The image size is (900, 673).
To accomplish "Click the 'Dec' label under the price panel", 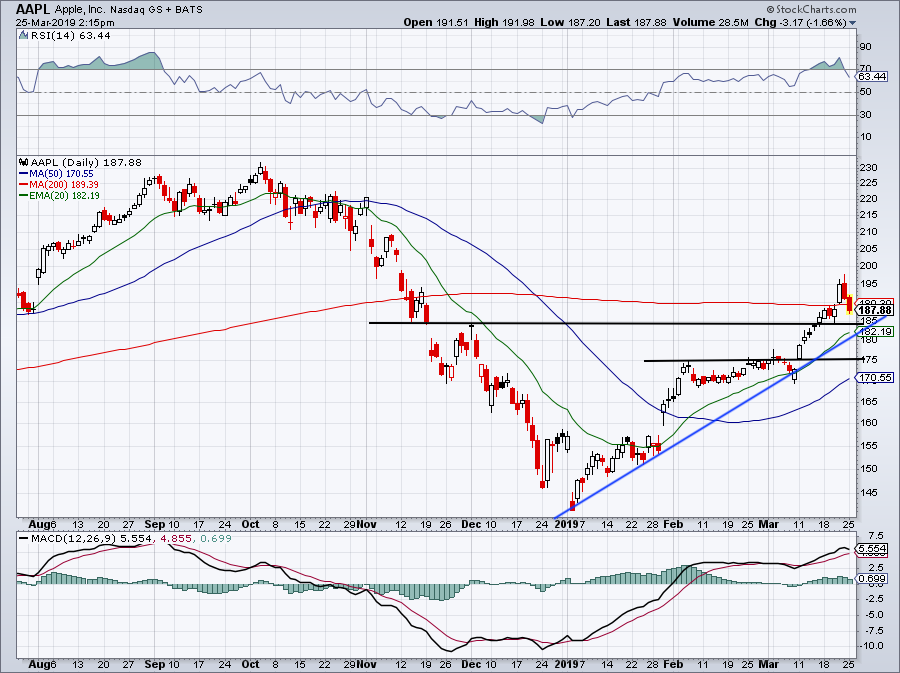I will [x=471, y=524].
